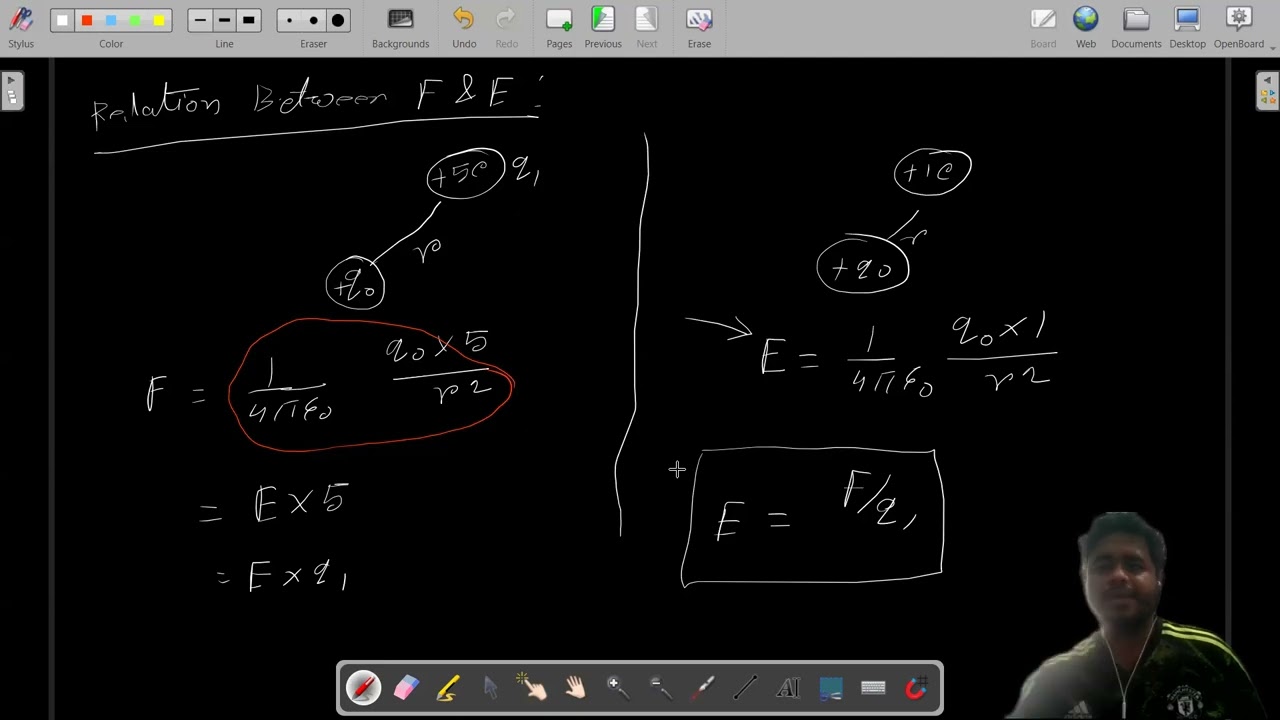Add a new page with Pages button
The image size is (1280, 720).
pos(559,27)
